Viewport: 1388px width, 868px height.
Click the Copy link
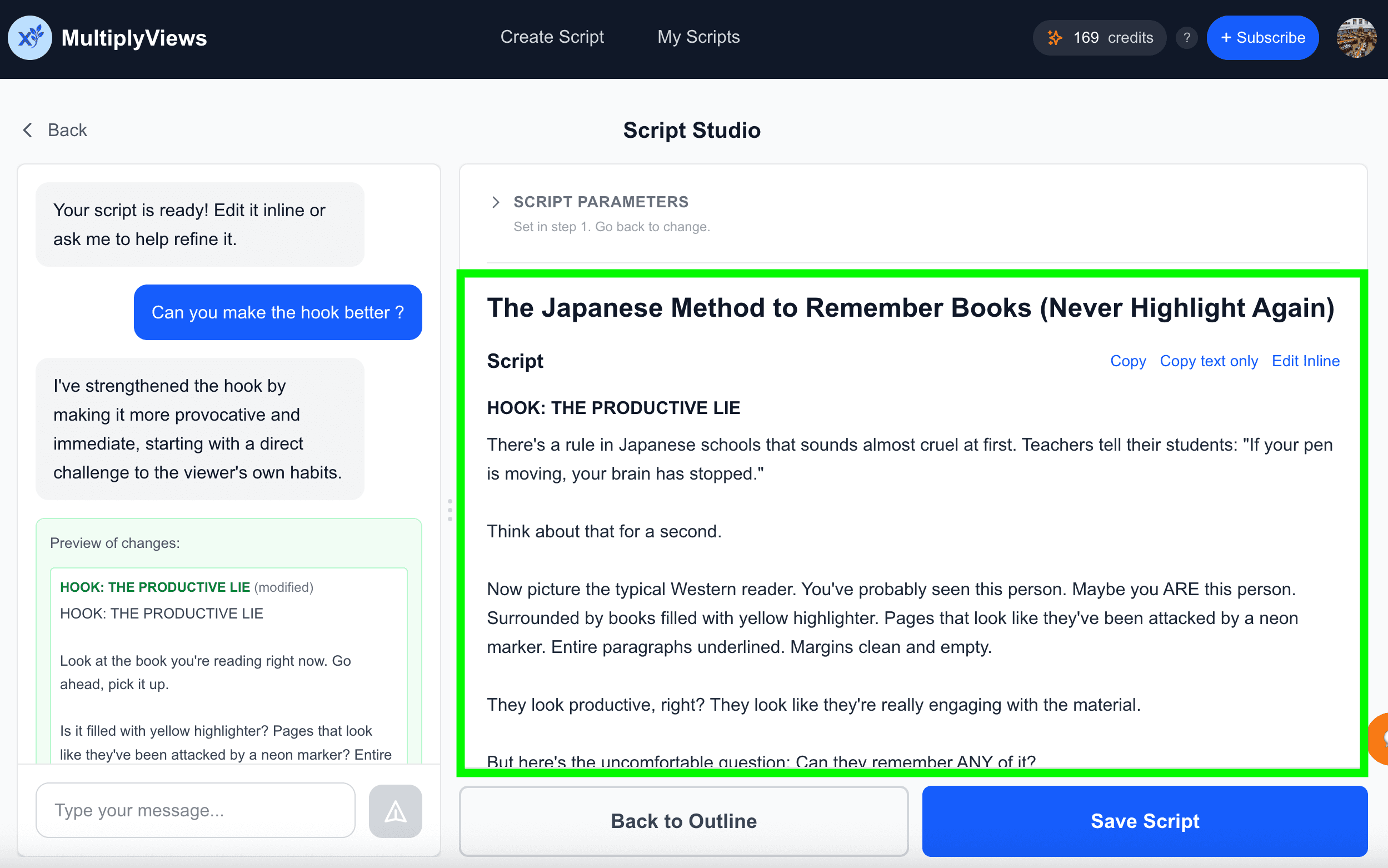tap(1127, 361)
